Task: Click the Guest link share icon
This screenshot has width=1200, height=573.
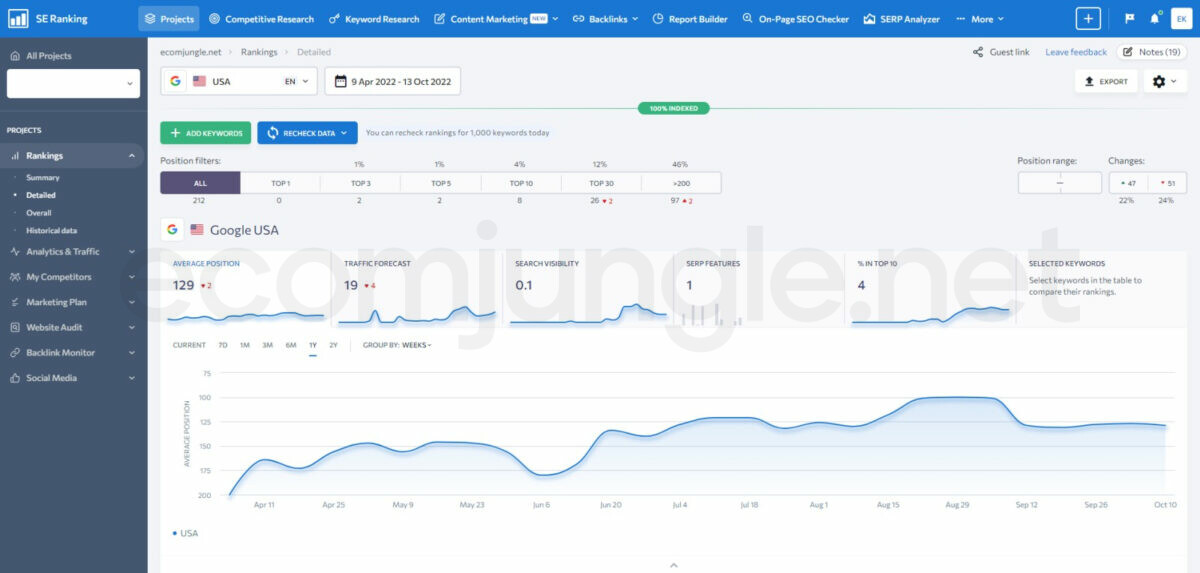Action: point(977,52)
